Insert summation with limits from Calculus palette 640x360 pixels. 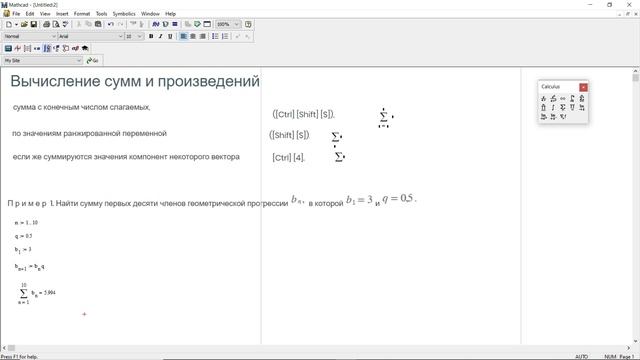[582, 98]
